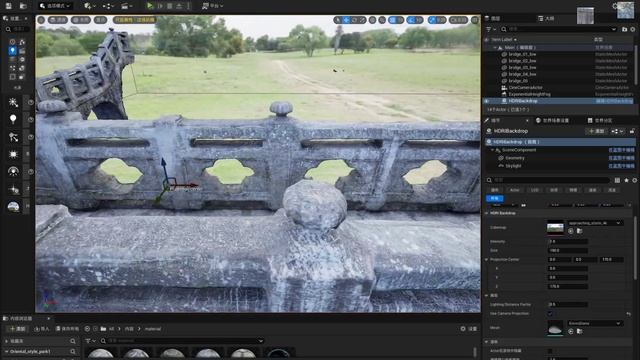
Task: Click the Cubemap texture thumbnail
Action: point(555,227)
